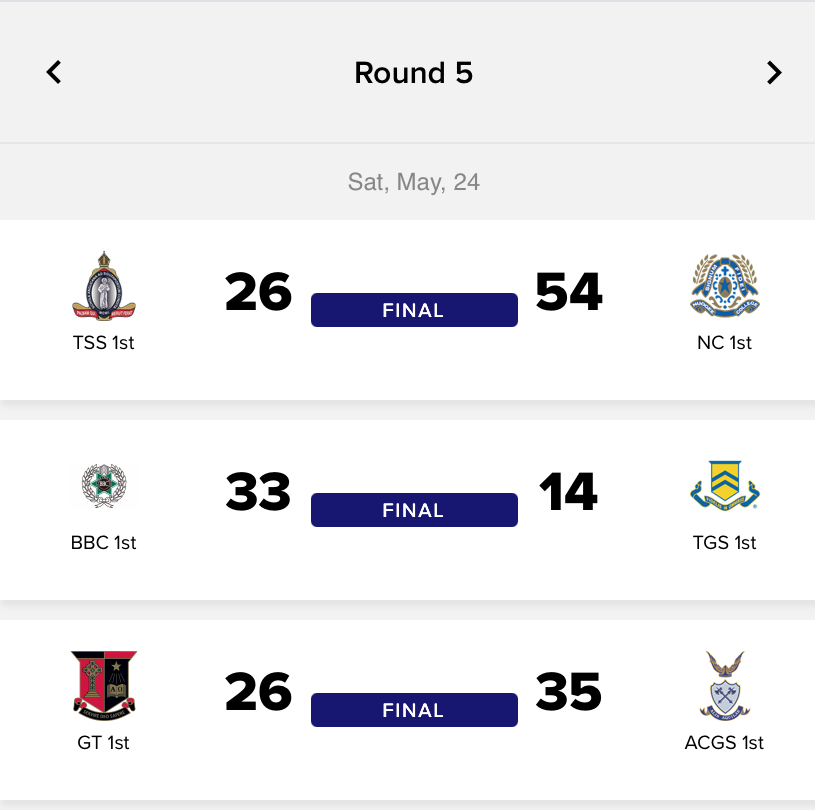Click FINAL badge for BBC vs TGS match
The image size is (815, 810).
[x=414, y=510]
